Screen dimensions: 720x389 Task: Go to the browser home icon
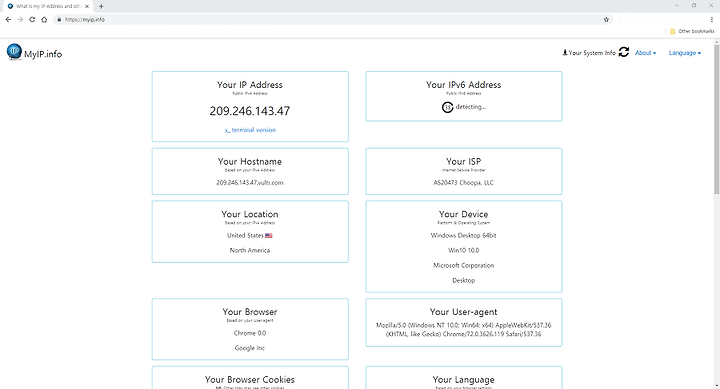coord(44,20)
